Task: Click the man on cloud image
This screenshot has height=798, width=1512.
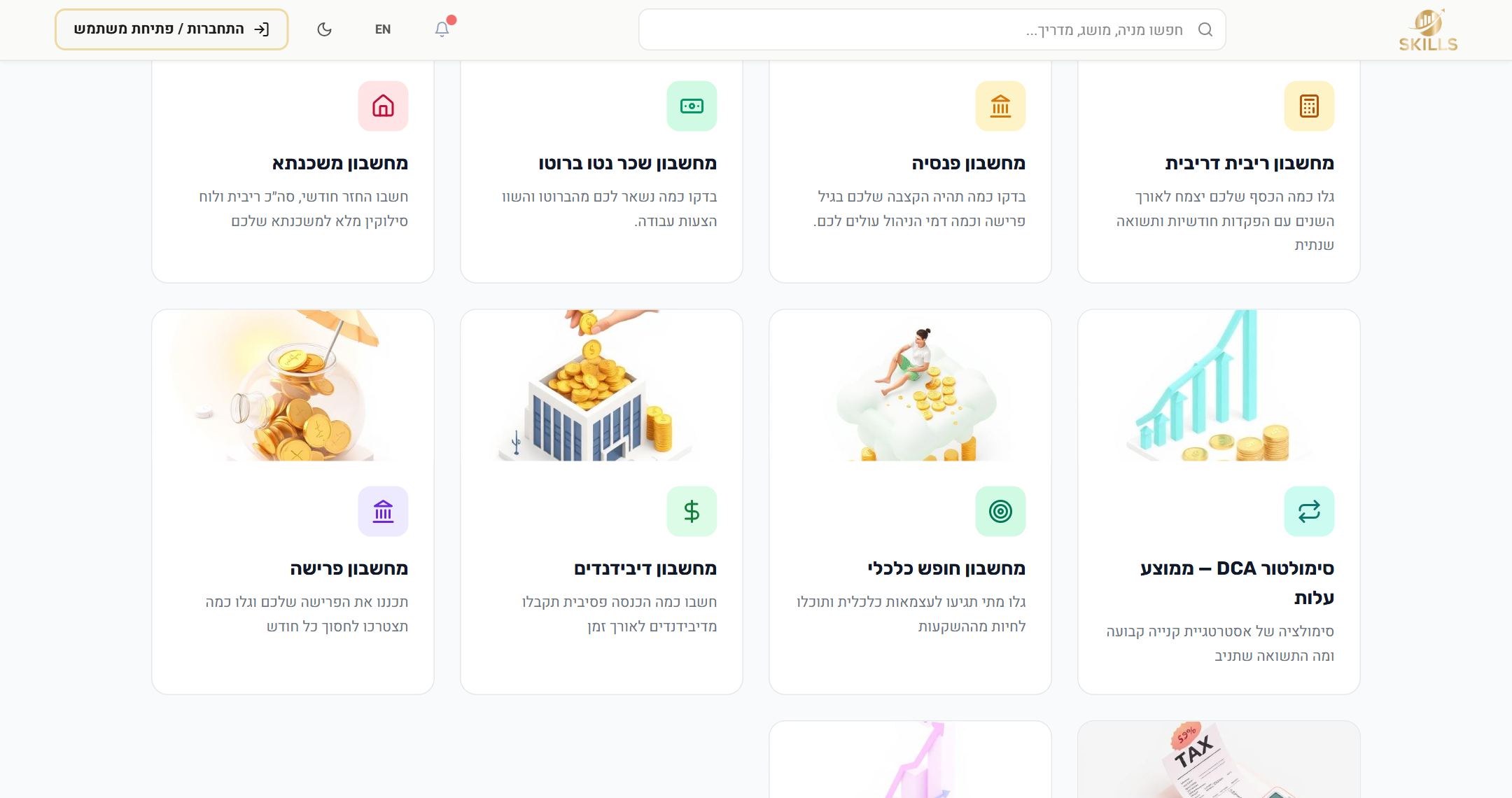Action: point(910,385)
